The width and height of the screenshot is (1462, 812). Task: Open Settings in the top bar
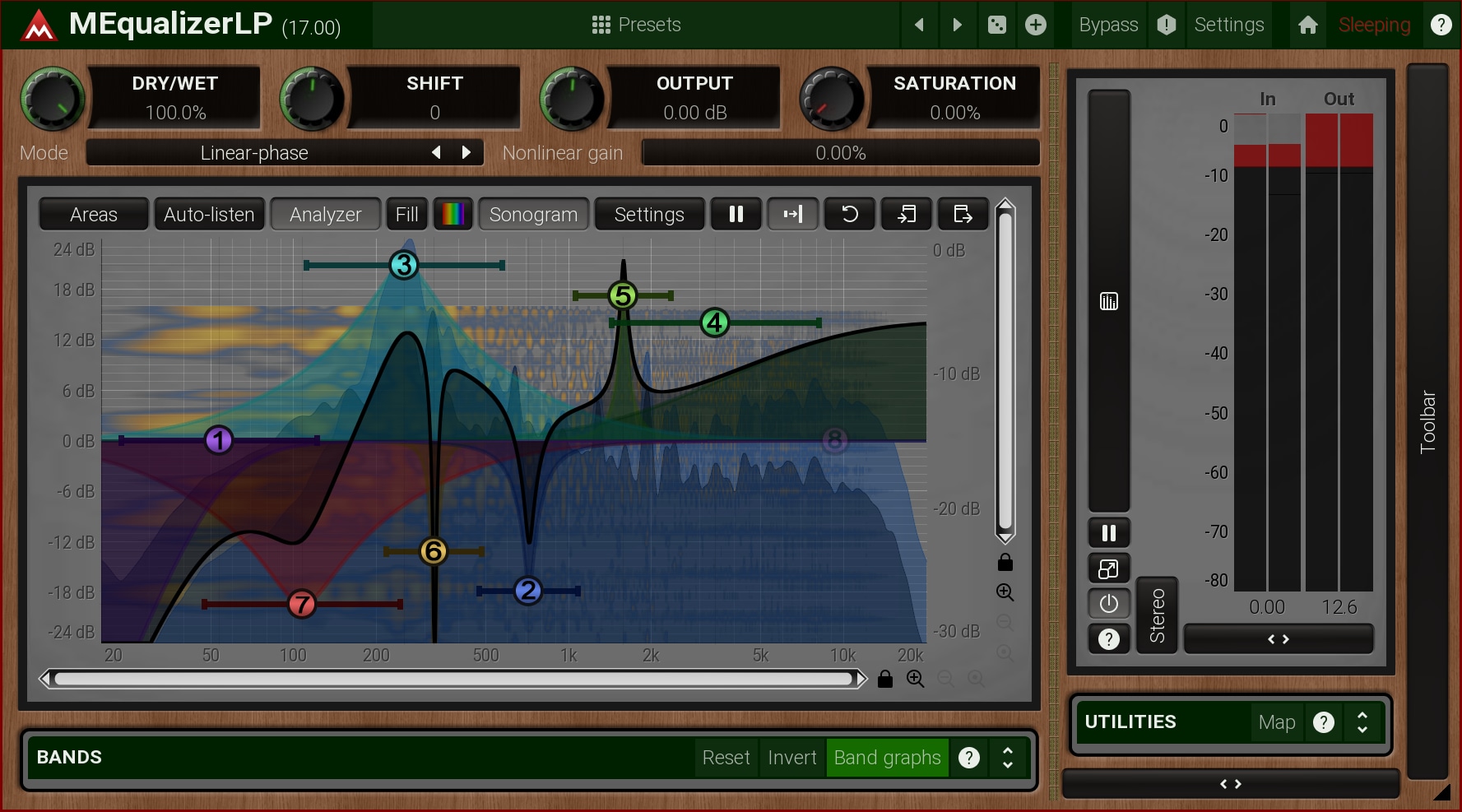1228,25
